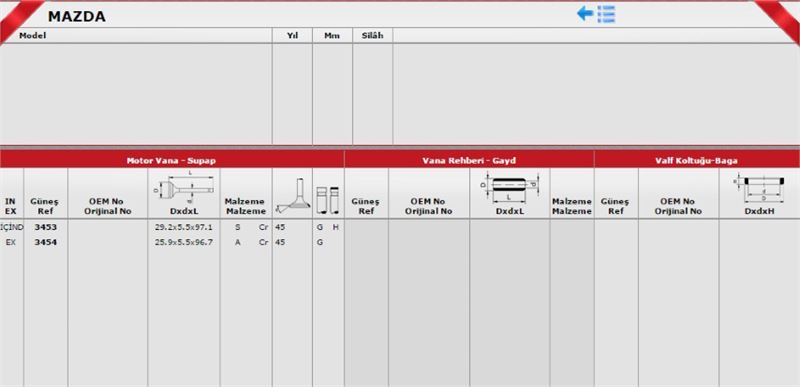Click the İÇİND row label
Screen dimensions: 800x387
[12, 227]
